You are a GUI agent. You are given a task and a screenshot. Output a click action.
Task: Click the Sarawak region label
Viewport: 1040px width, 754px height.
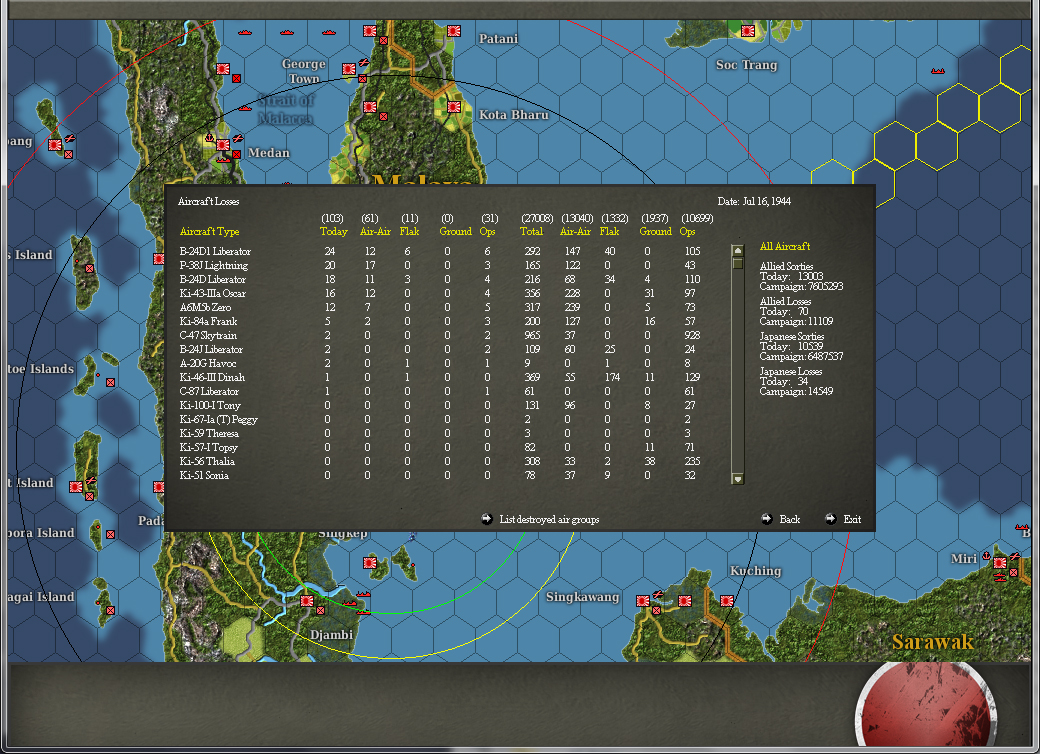[933, 642]
